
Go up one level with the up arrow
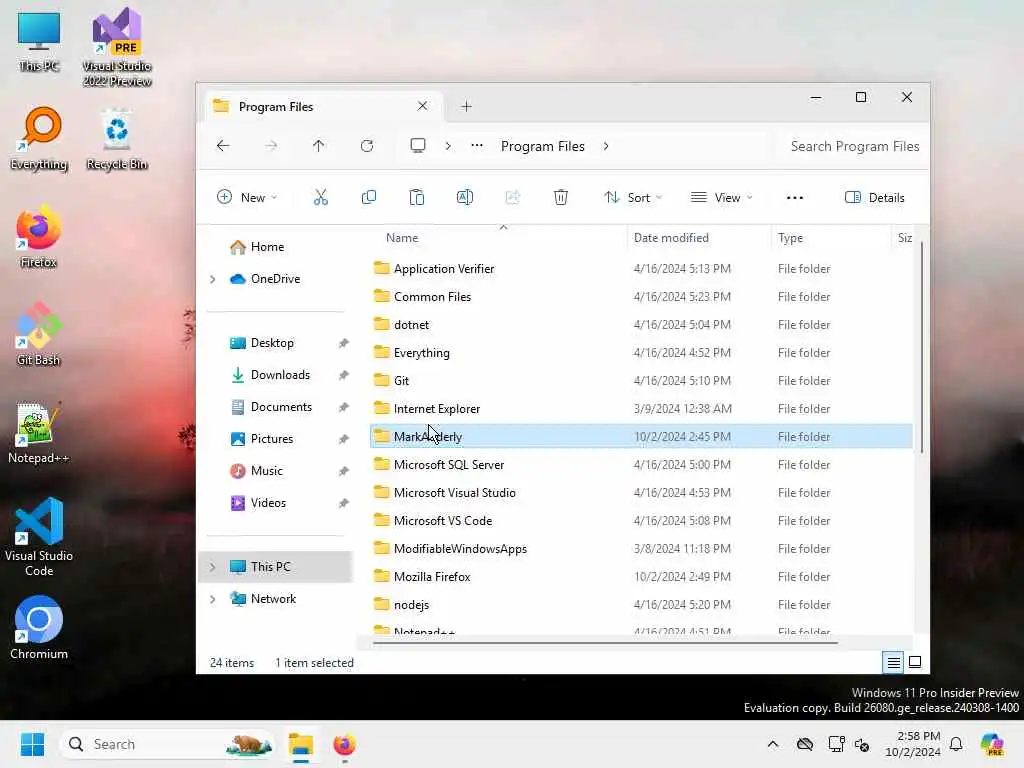(x=319, y=146)
